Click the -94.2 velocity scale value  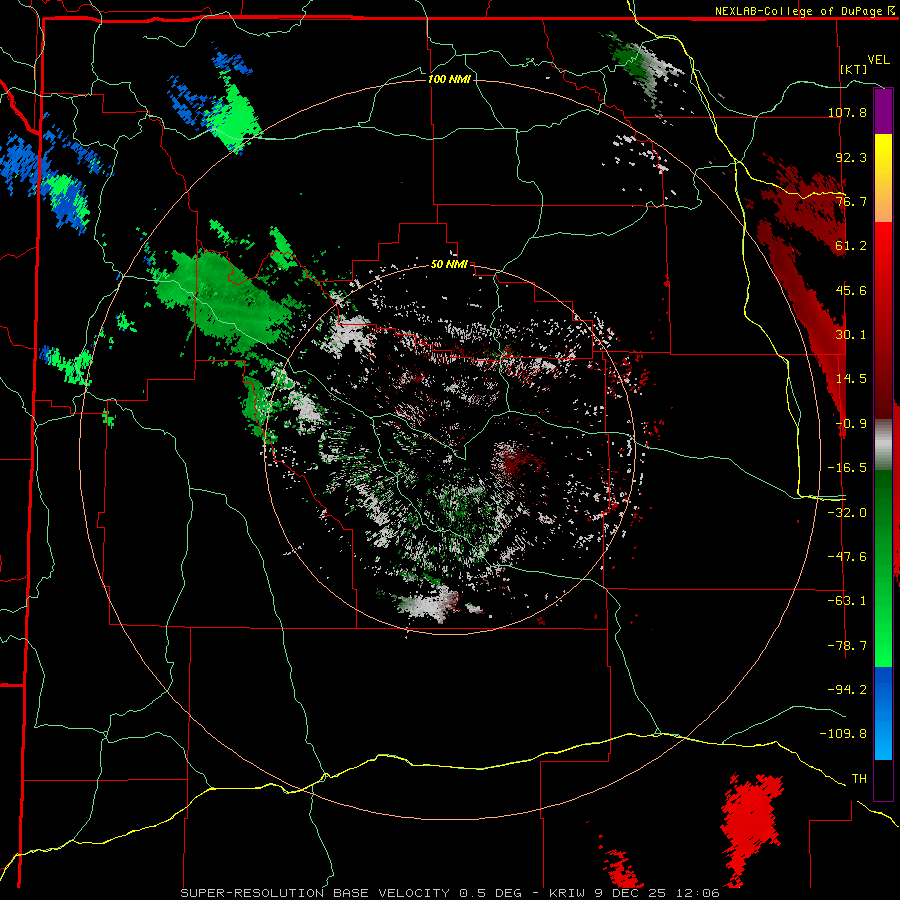click(x=847, y=690)
